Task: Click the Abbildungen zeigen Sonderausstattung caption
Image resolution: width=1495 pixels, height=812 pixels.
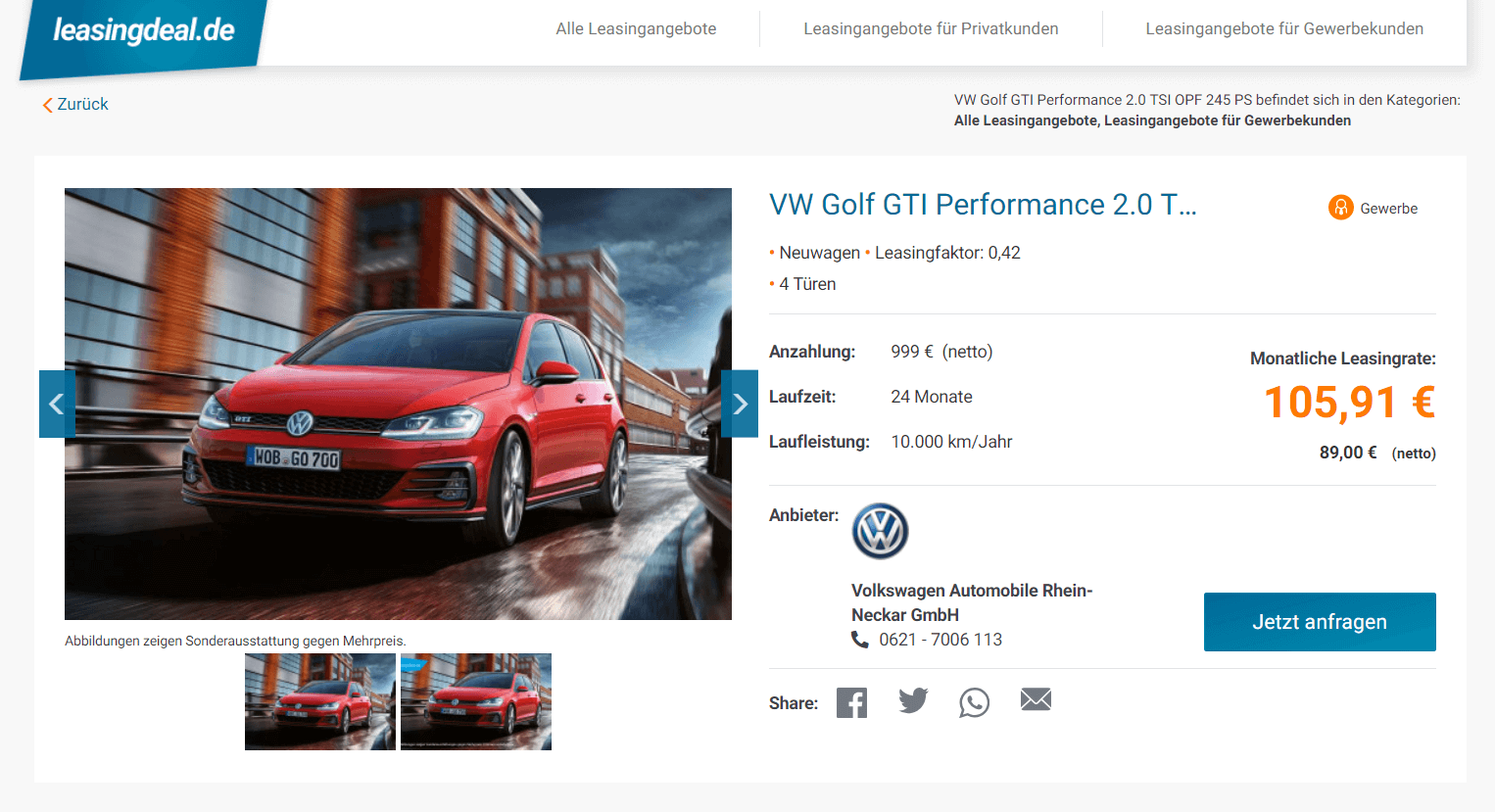Action: (x=235, y=641)
